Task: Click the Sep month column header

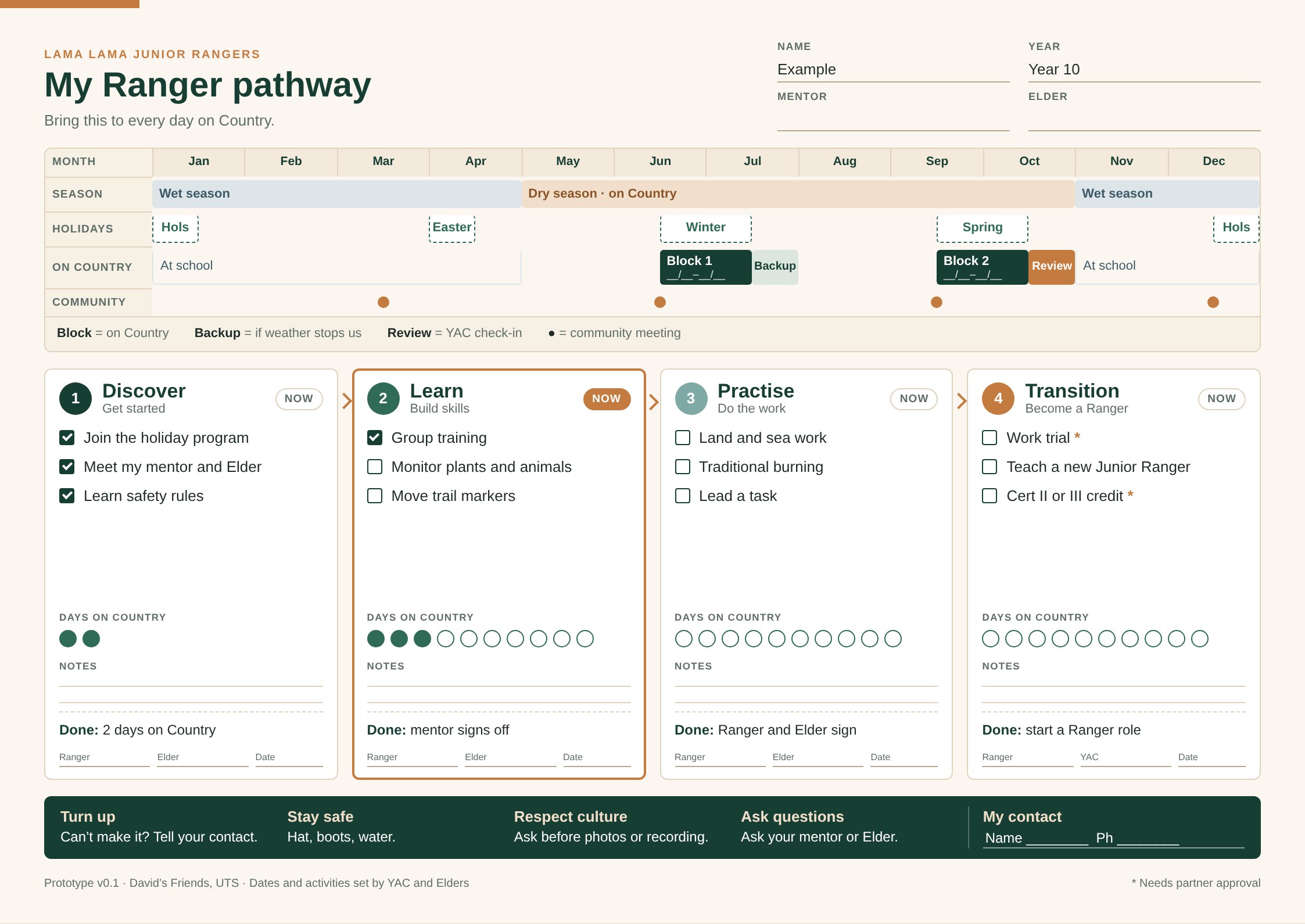Action: (937, 162)
